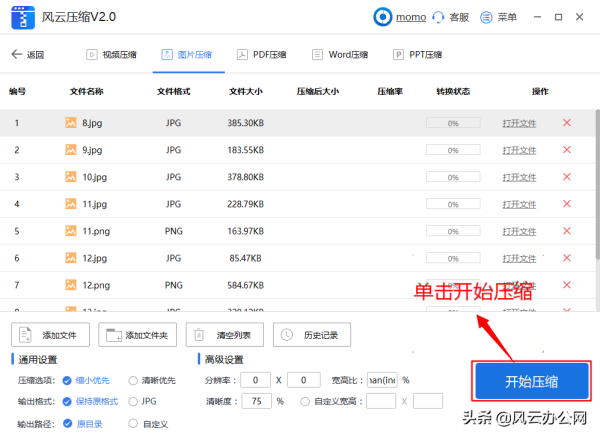Click the 清空列表 button
The width and height of the screenshot is (600, 438).
click(x=225, y=335)
